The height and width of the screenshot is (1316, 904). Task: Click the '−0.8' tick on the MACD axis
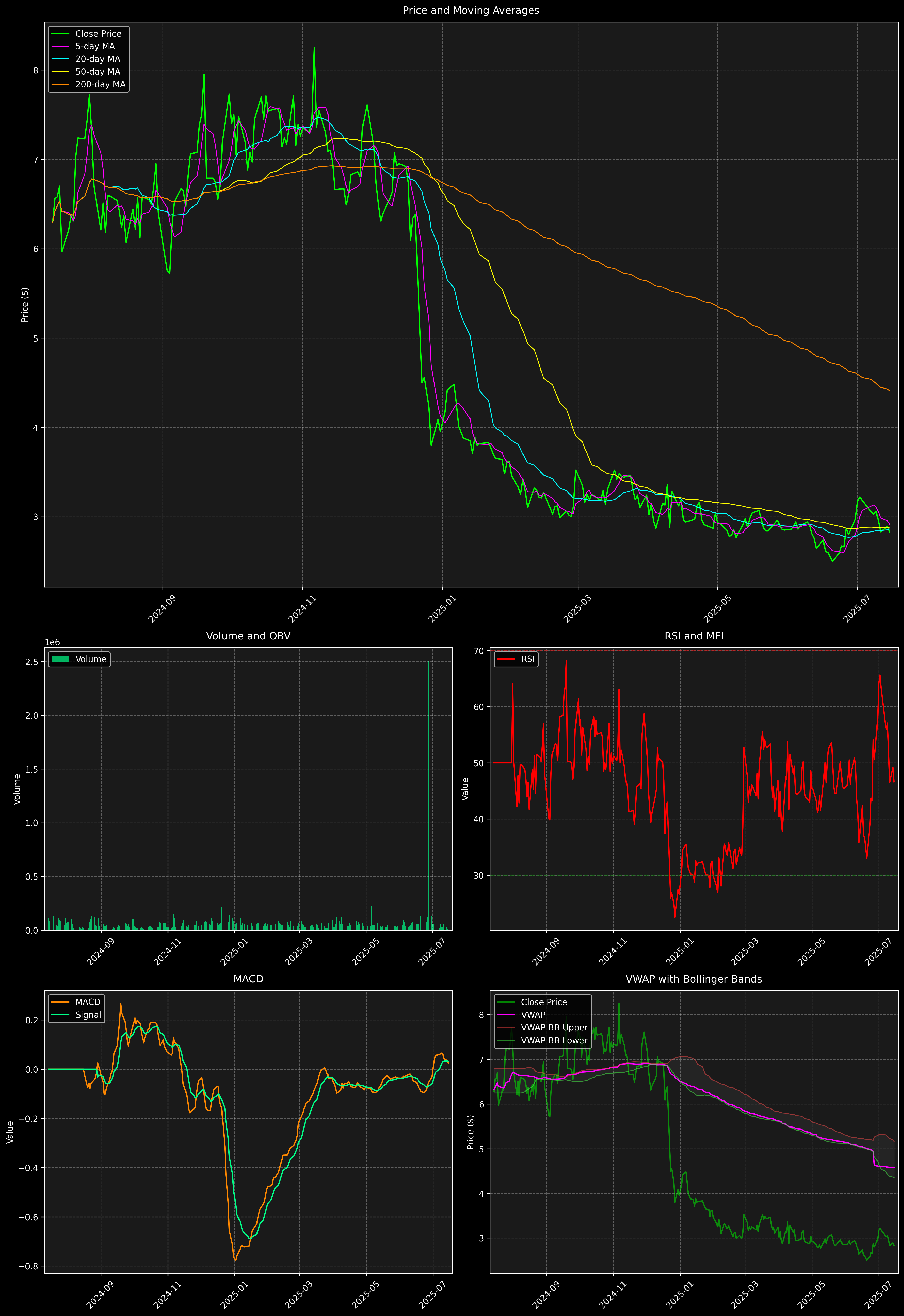[28, 1267]
